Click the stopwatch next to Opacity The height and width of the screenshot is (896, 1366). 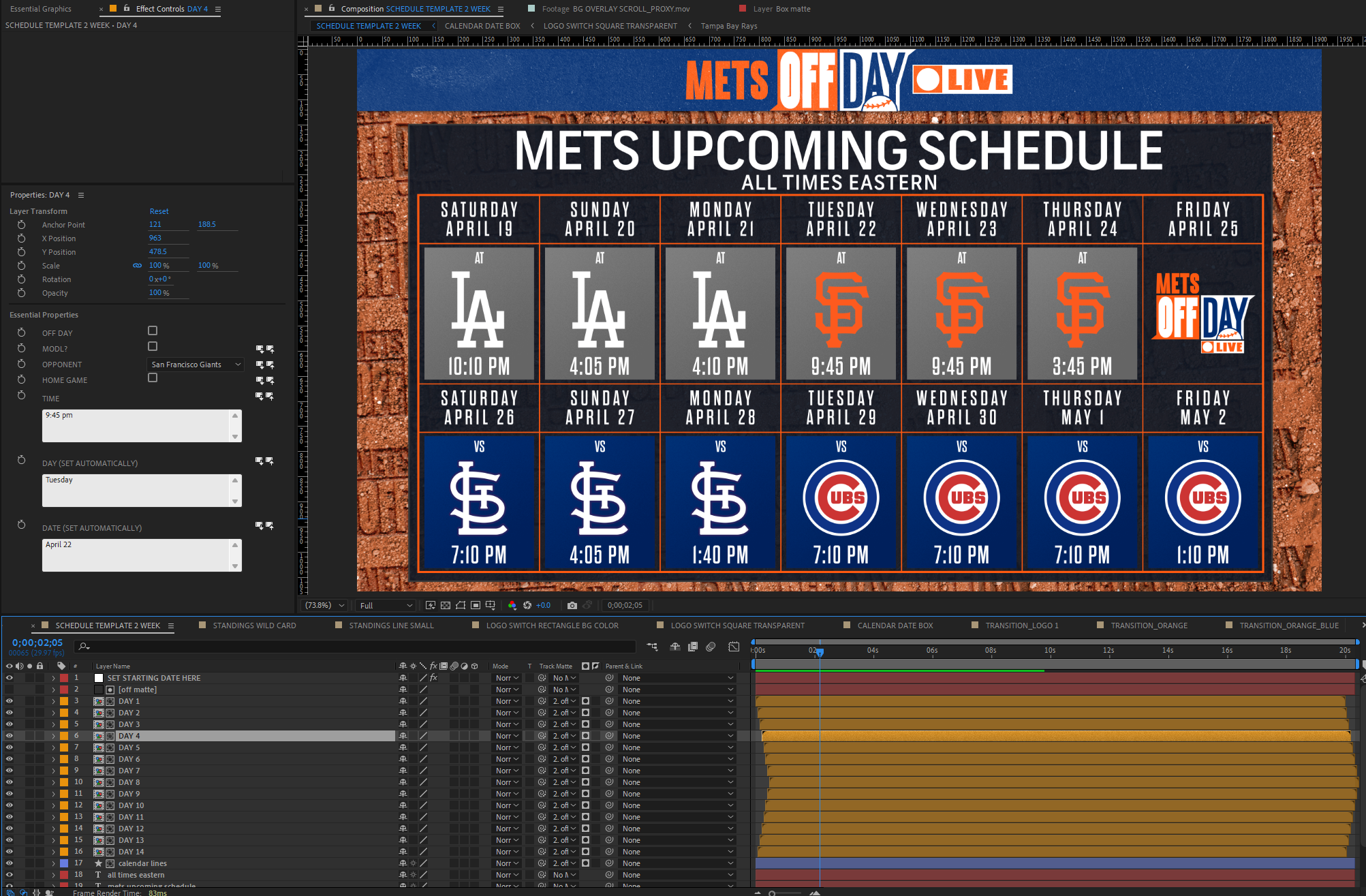21,293
